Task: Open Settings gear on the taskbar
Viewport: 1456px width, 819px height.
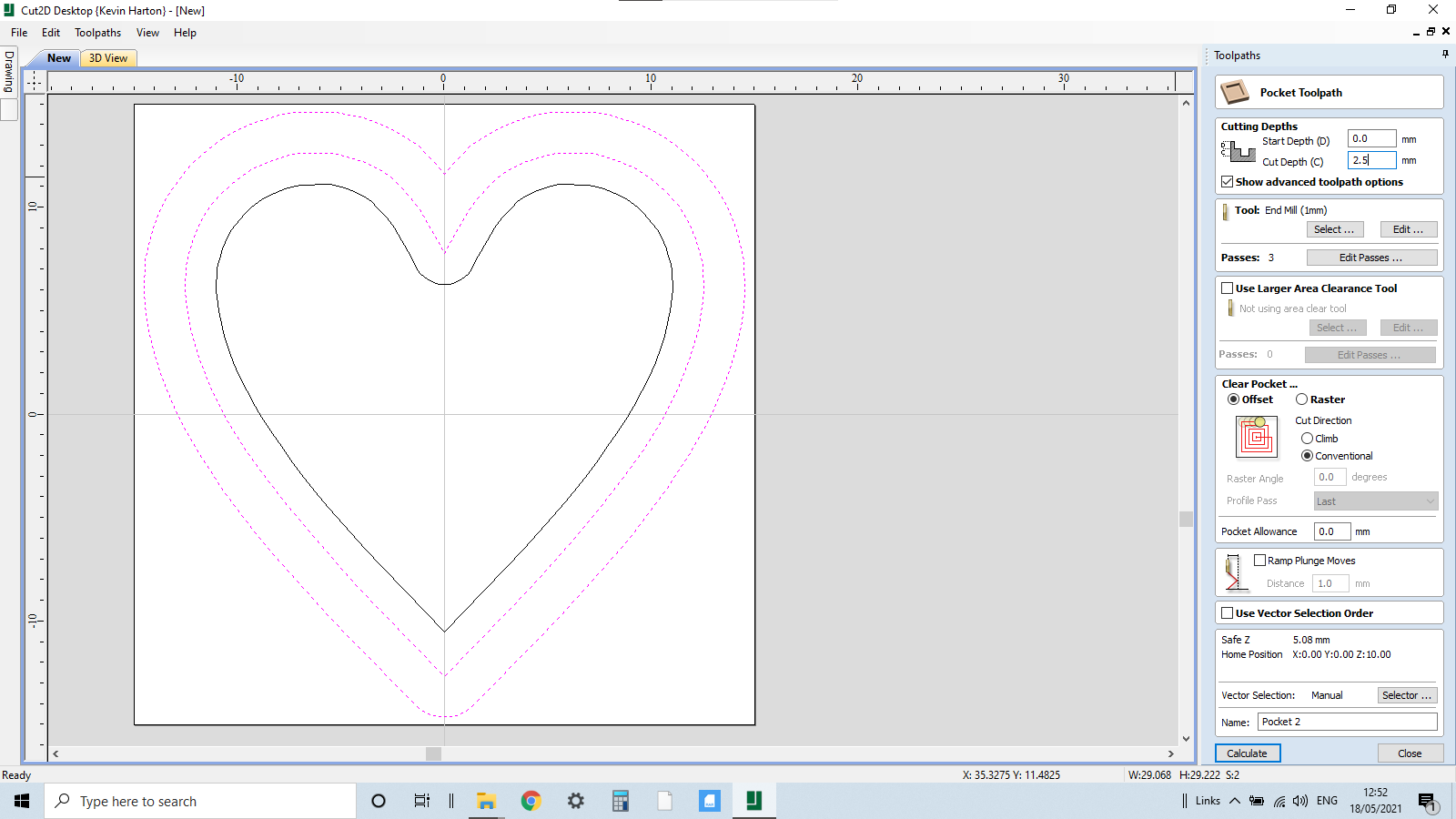Action: 575,801
